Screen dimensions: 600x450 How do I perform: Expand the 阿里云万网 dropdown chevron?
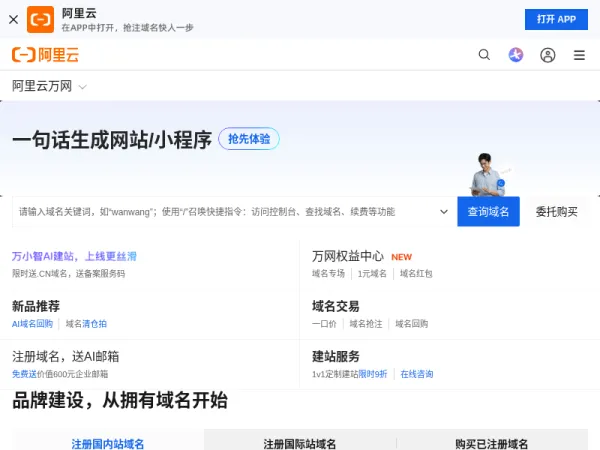pyautogui.click(x=82, y=87)
